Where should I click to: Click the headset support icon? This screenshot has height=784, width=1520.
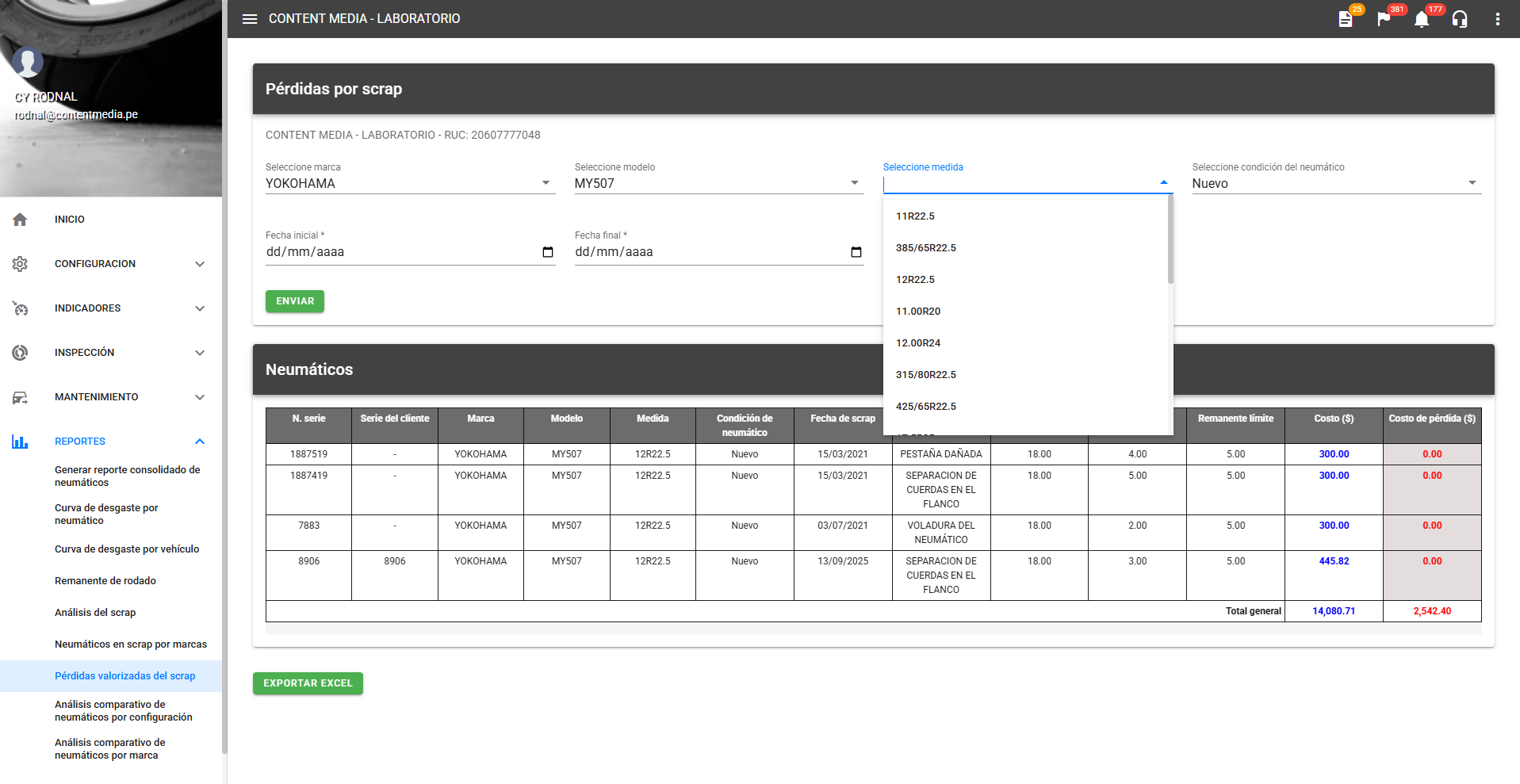point(1460,19)
